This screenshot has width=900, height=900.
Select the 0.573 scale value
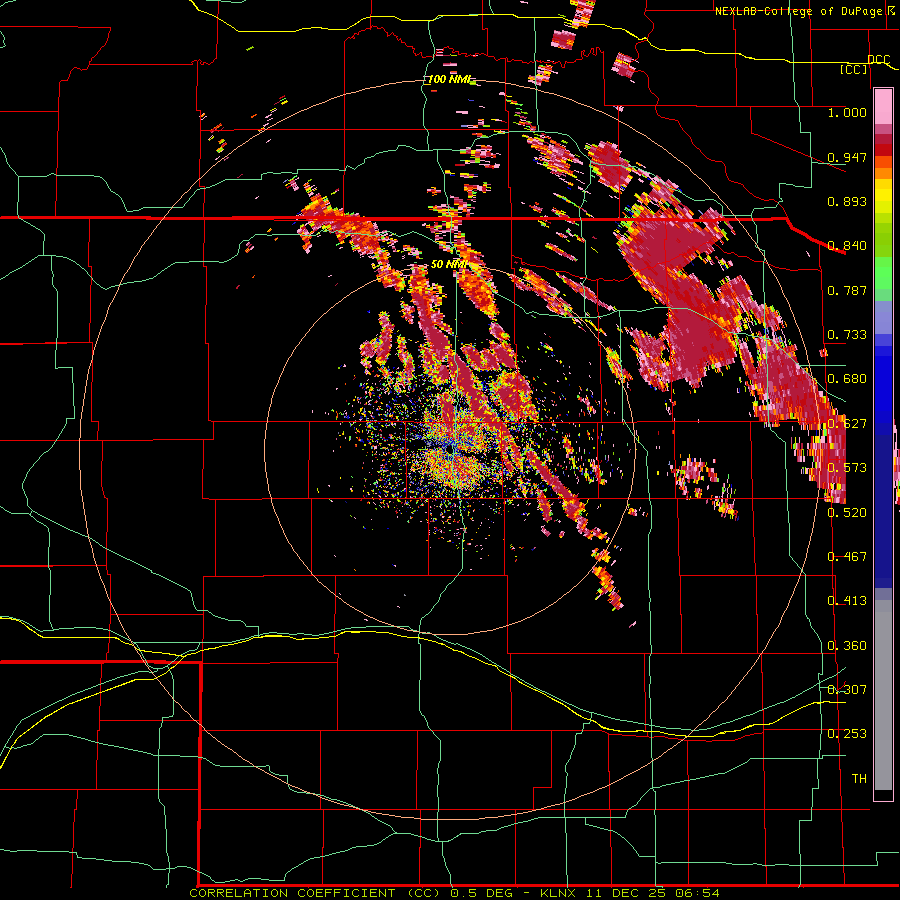[x=847, y=468]
